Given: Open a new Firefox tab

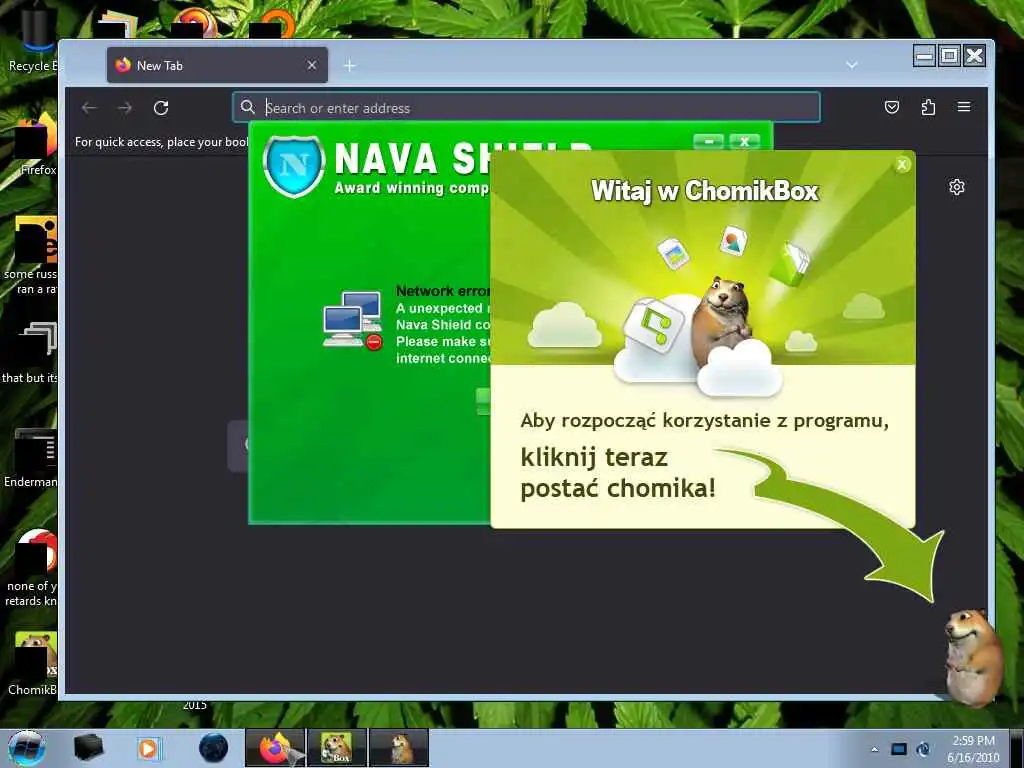Looking at the screenshot, I should (x=350, y=65).
